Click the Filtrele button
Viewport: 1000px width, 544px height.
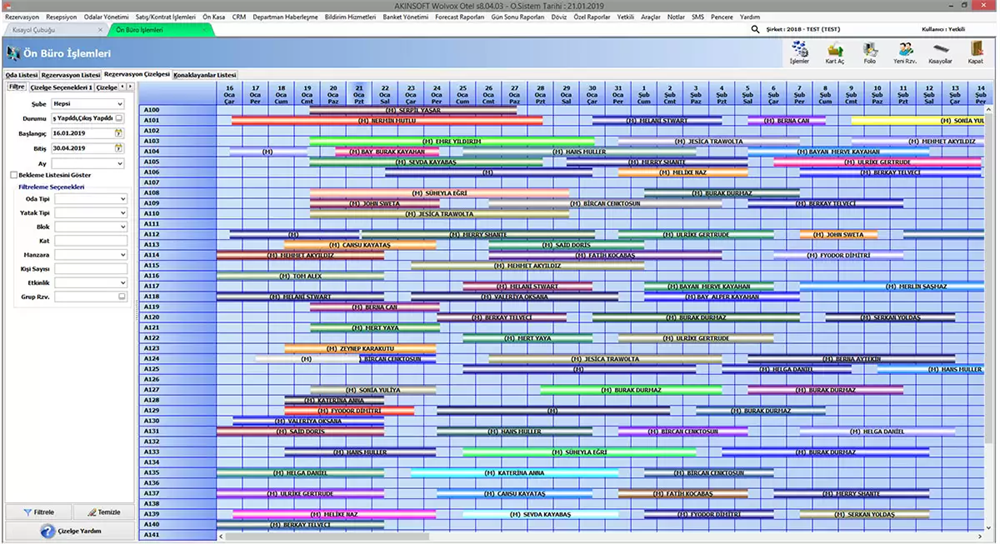coord(36,511)
